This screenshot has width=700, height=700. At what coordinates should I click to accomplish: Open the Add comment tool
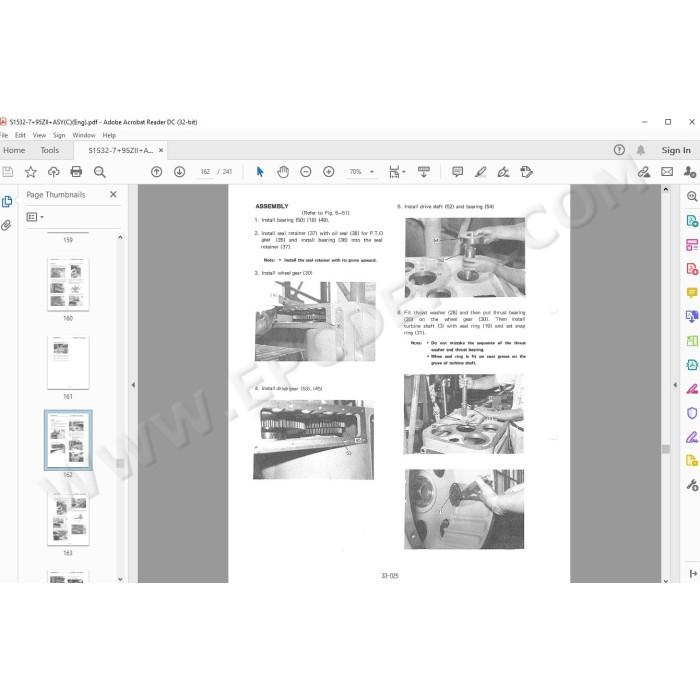(x=457, y=172)
